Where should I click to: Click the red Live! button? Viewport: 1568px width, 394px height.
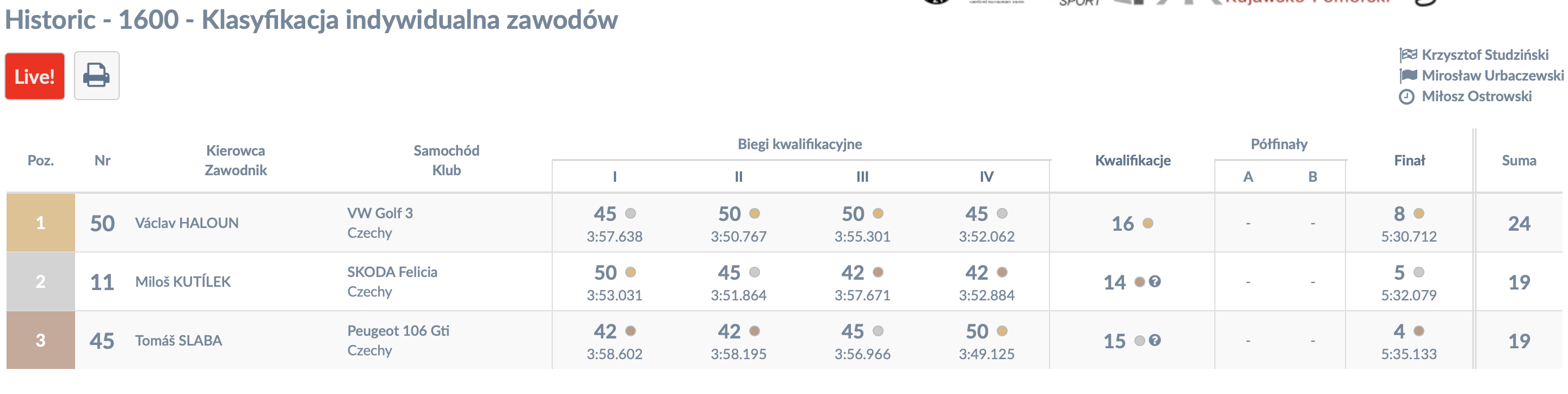tap(35, 76)
